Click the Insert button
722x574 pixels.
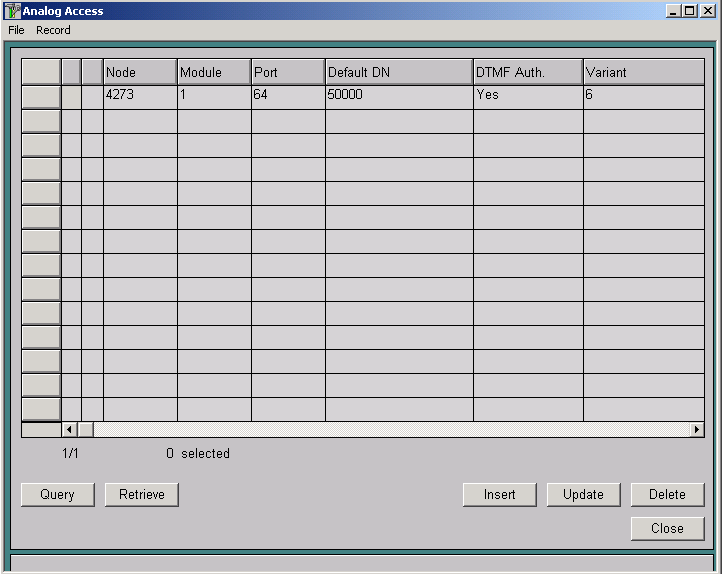(x=500, y=494)
